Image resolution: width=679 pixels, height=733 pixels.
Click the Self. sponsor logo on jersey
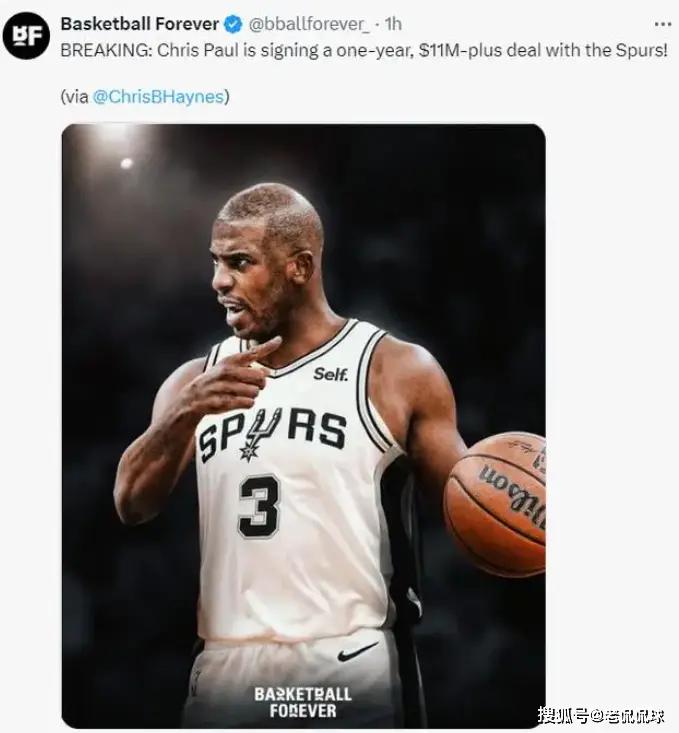click(331, 374)
